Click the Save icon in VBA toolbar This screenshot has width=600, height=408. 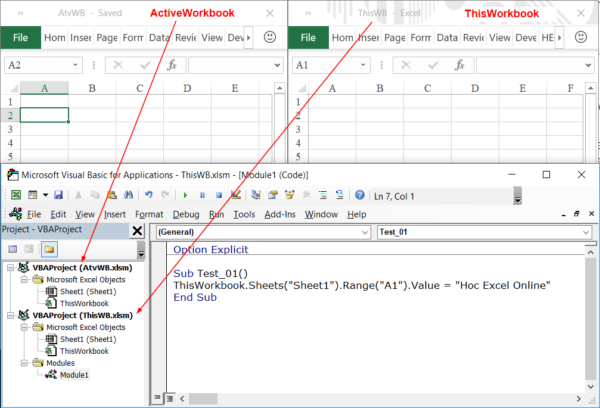pos(58,196)
